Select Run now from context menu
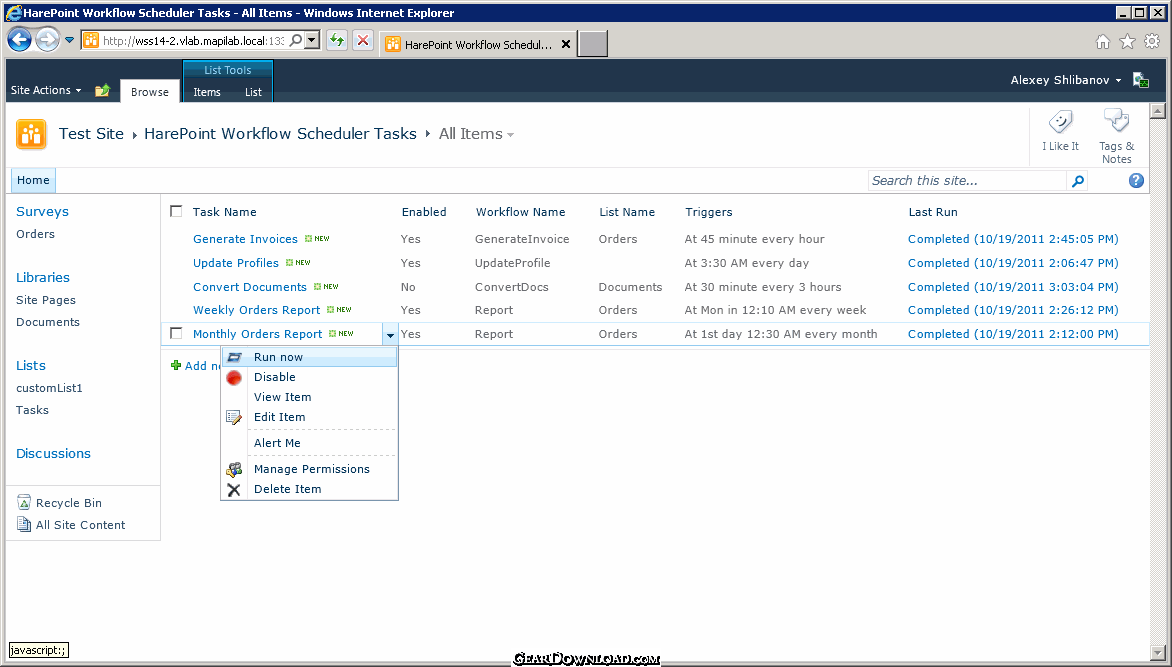Image resolution: width=1172 pixels, height=667 pixels. [309, 357]
